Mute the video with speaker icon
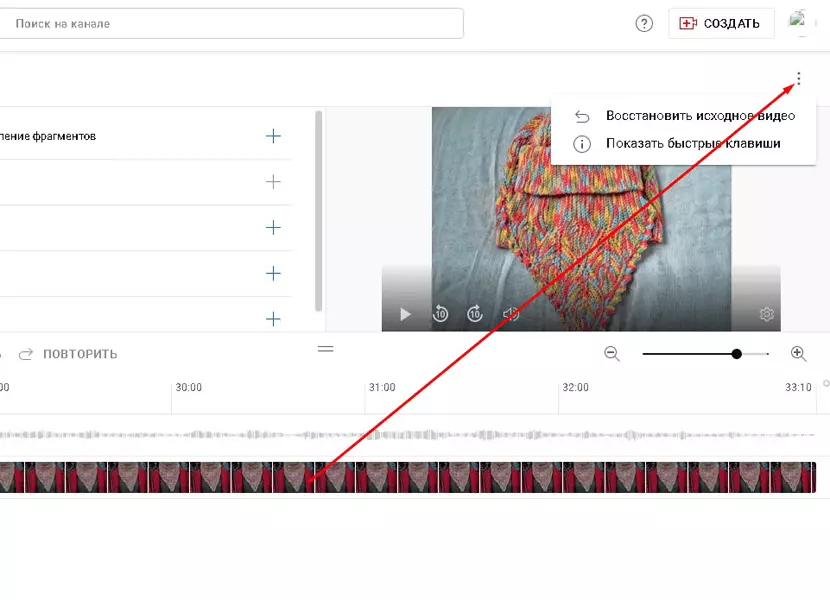The width and height of the screenshot is (830, 600). [510, 314]
